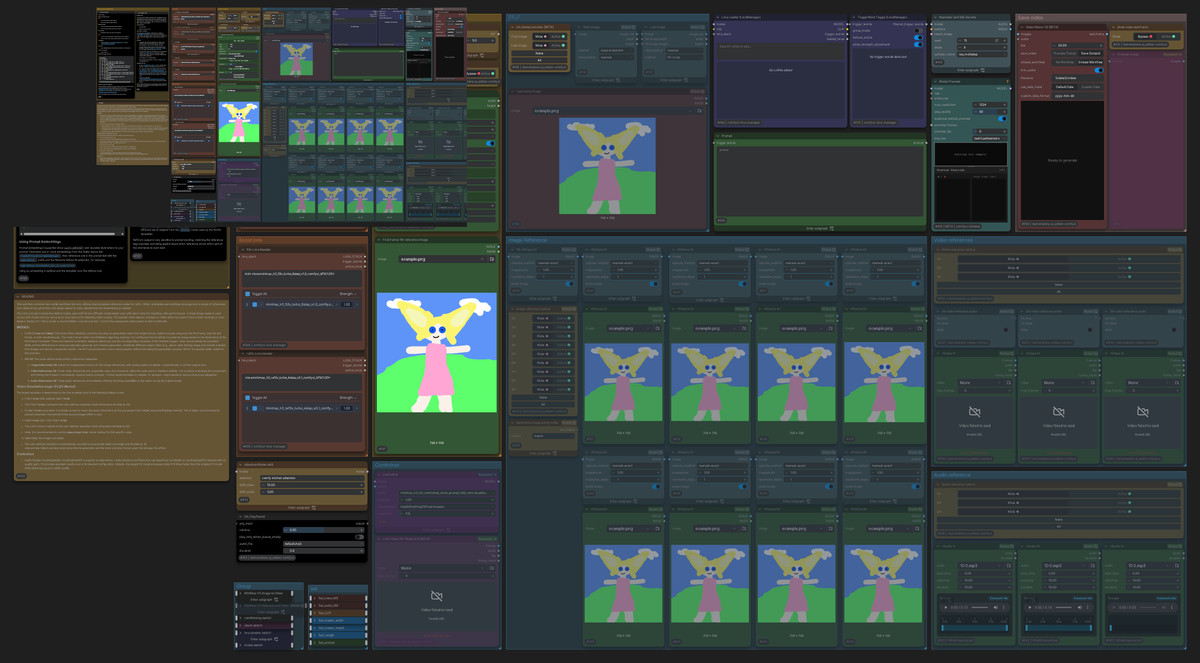
Task: Check Toggle All in the I2V Lora loader
Action: click(x=248, y=293)
